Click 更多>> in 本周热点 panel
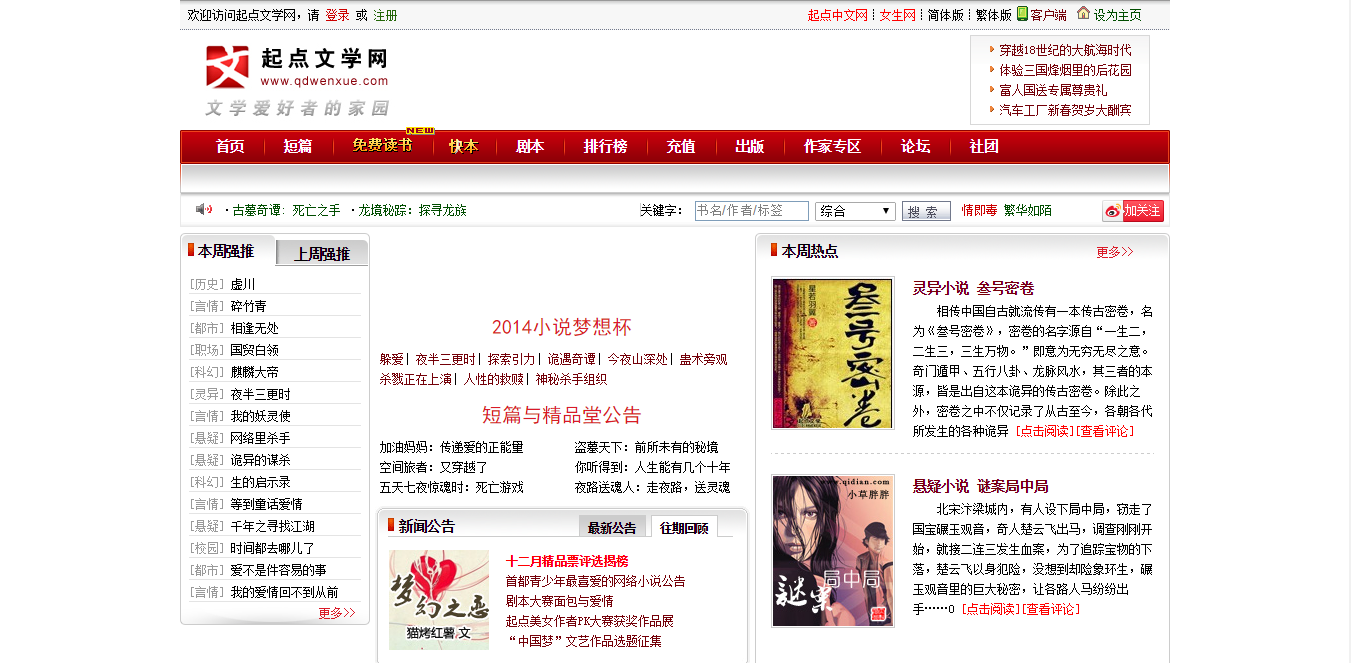 (x=1115, y=252)
